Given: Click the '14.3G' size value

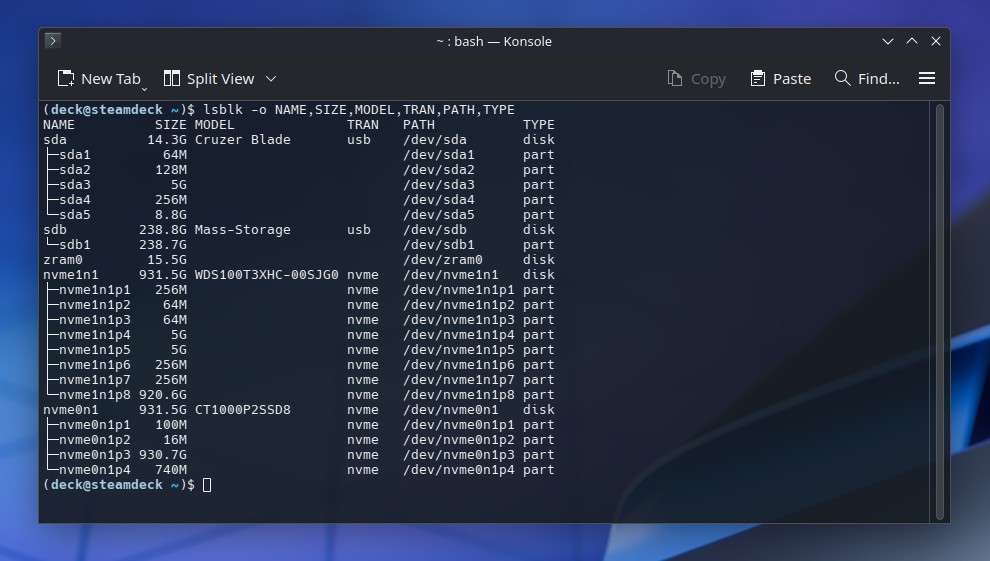Looking at the screenshot, I should tap(167, 139).
